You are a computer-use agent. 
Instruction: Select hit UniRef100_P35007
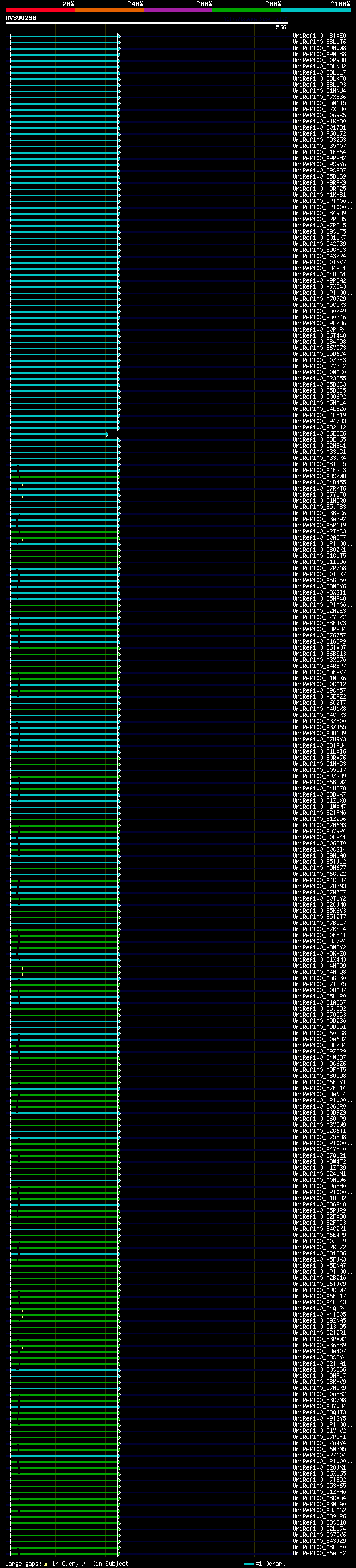(319, 146)
